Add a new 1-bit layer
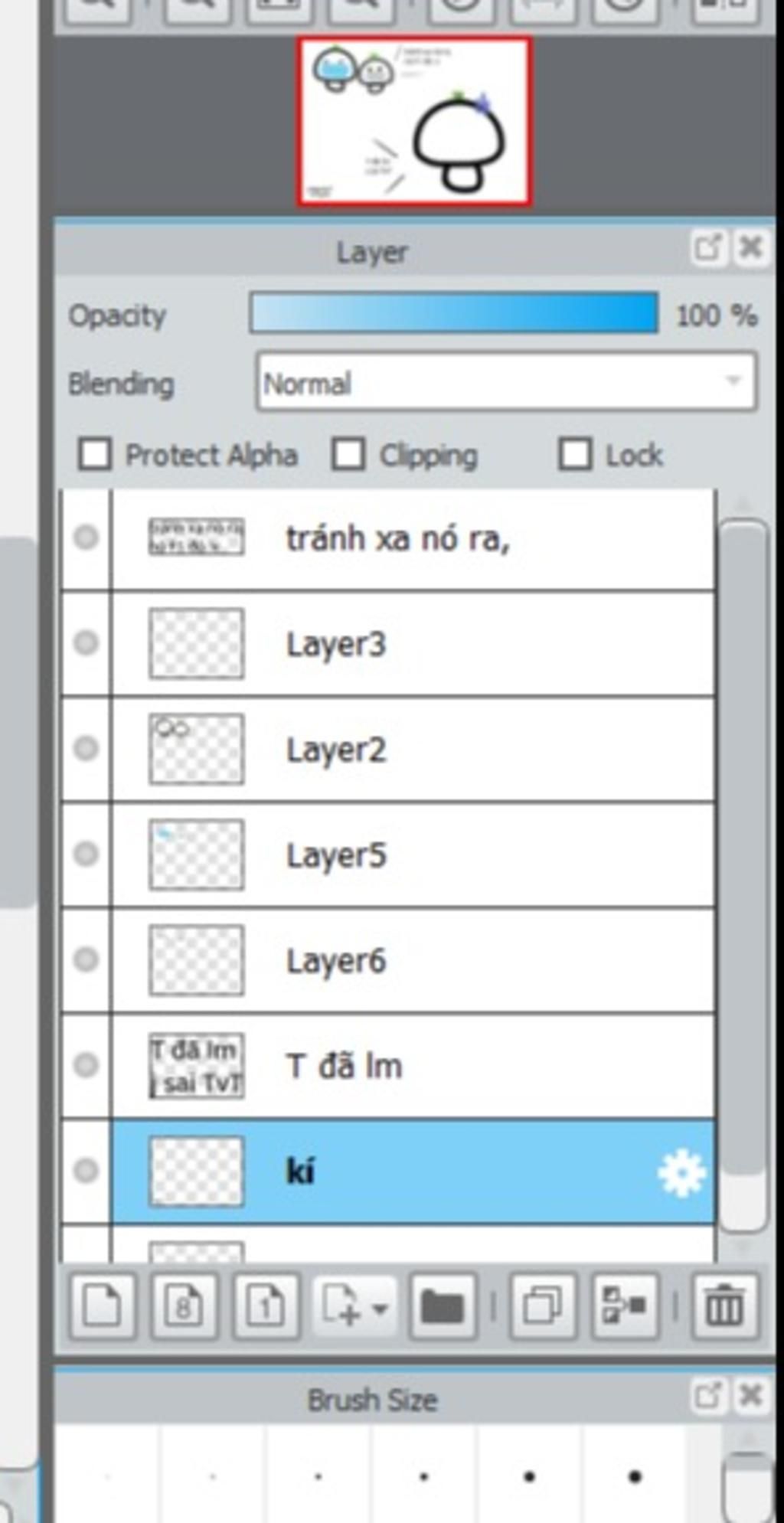The height and width of the screenshot is (1523, 784). (x=266, y=1306)
